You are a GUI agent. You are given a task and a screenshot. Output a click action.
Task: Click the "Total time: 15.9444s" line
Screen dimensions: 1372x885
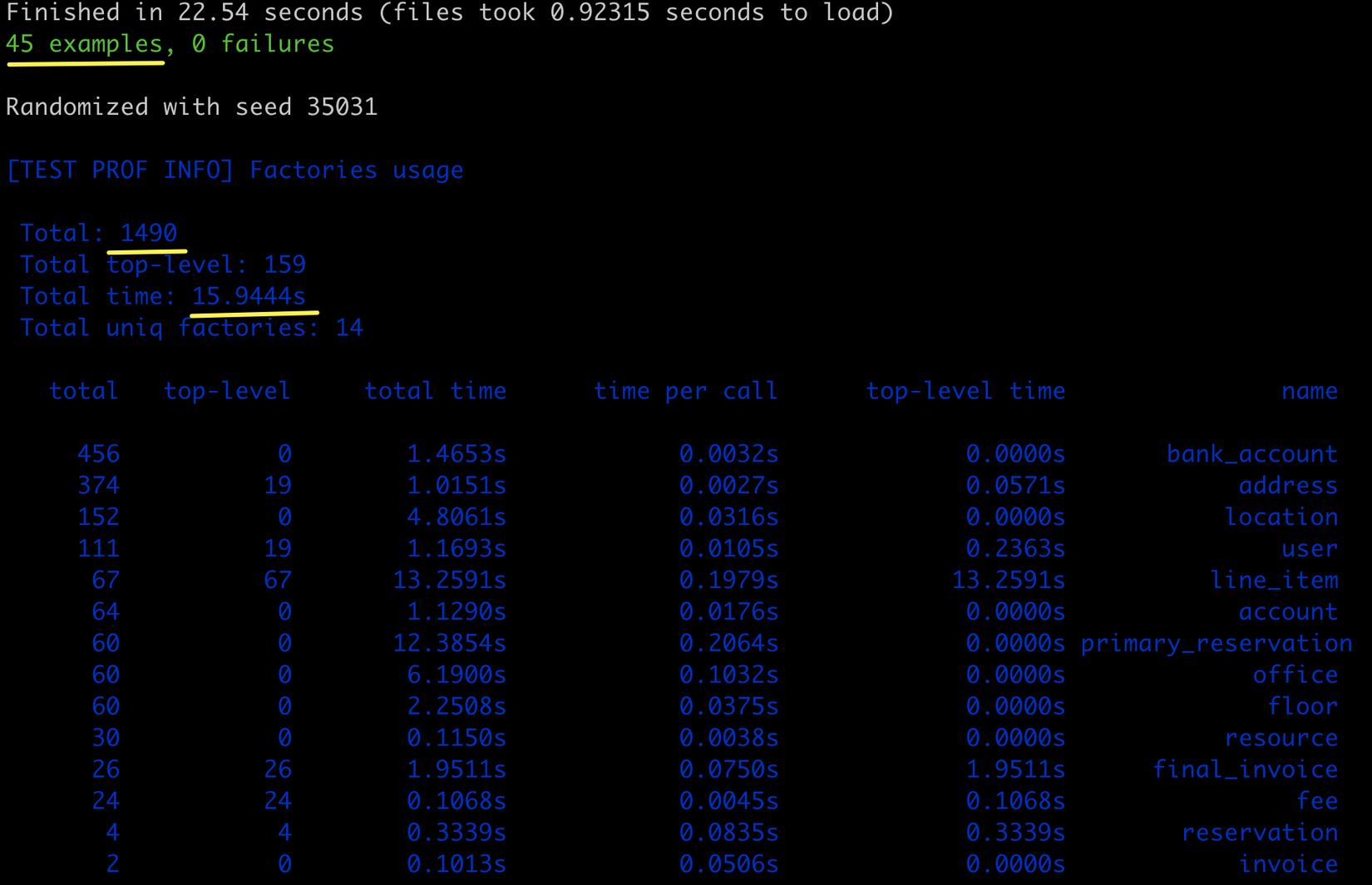163,297
